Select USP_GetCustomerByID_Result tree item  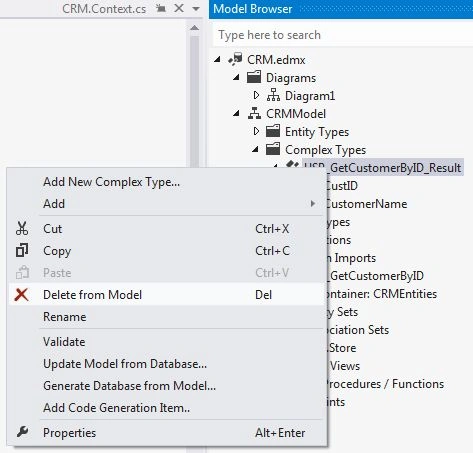[383, 167]
